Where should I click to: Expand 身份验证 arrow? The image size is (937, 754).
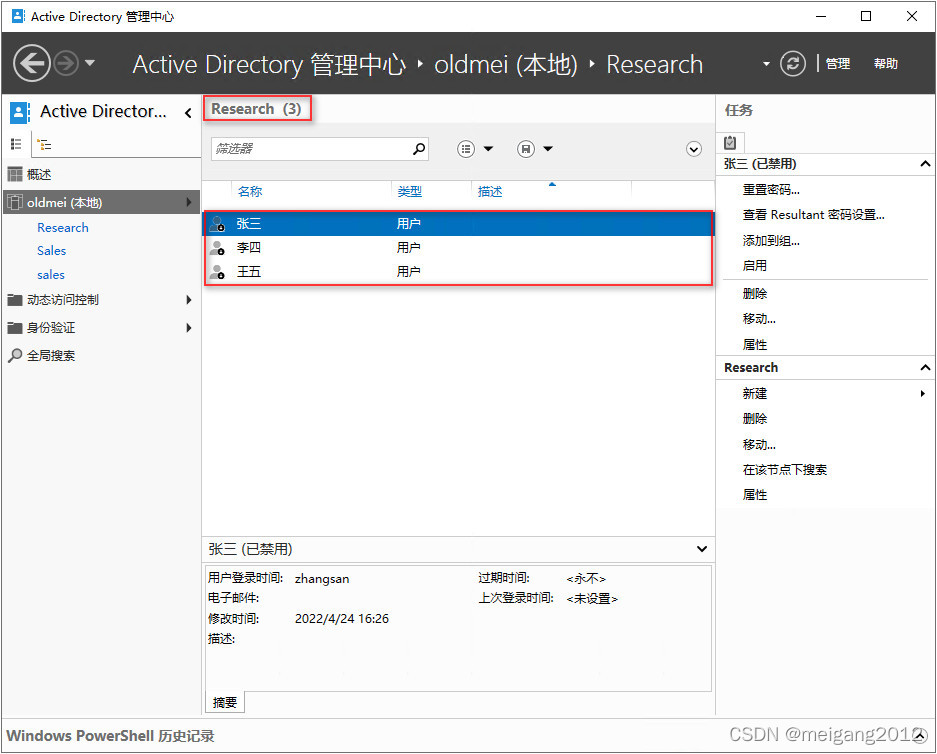click(x=189, y=327)
